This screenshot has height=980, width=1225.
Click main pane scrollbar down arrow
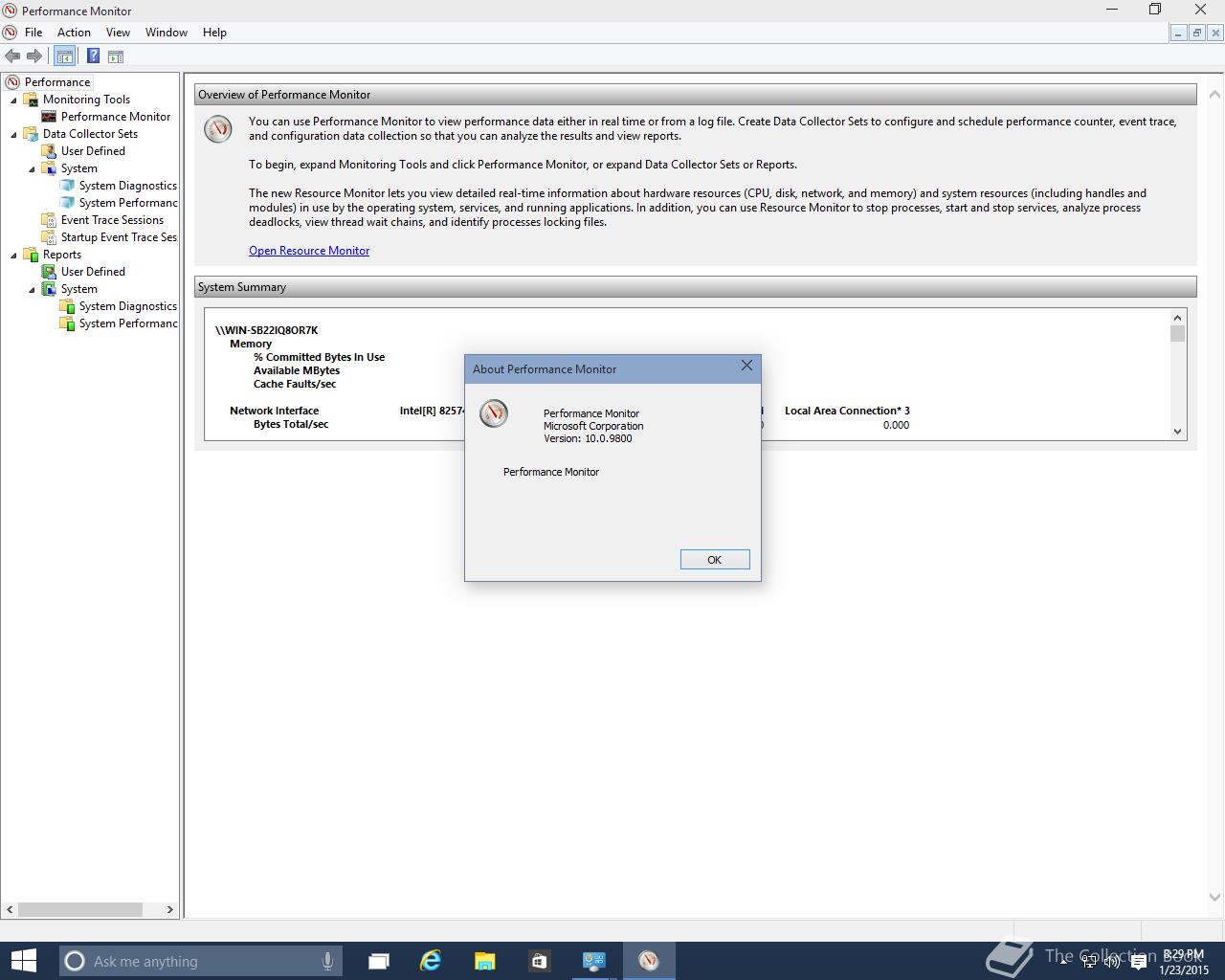click(1214, 898)
